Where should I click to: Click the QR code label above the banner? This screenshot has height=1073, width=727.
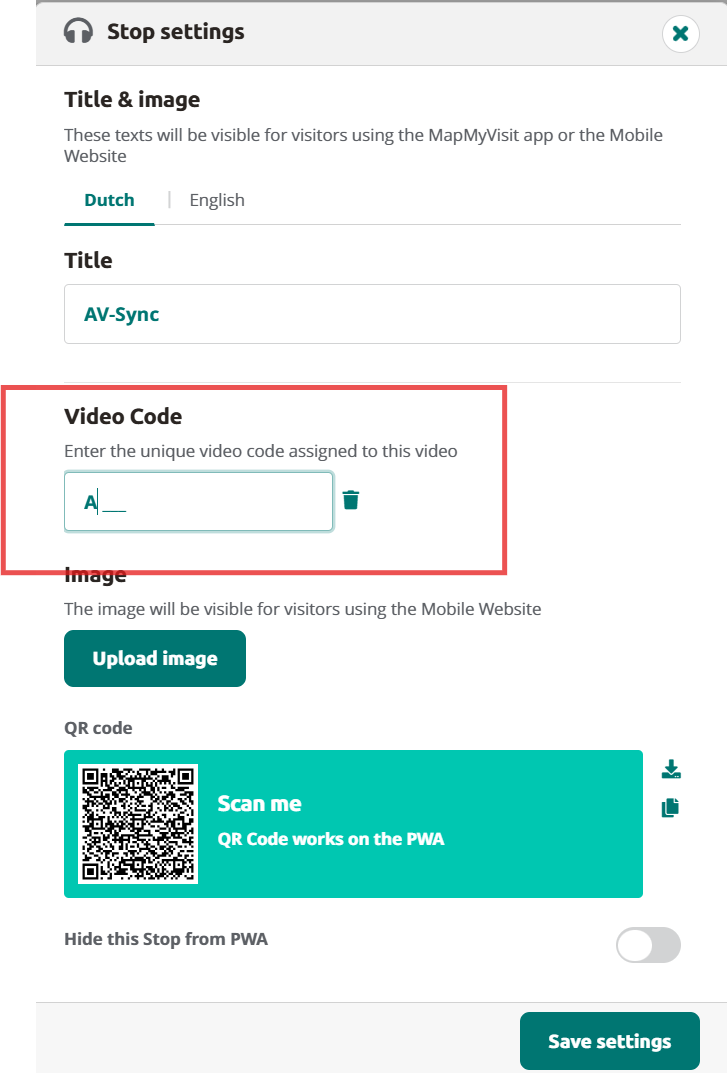[x=98, y=728]
